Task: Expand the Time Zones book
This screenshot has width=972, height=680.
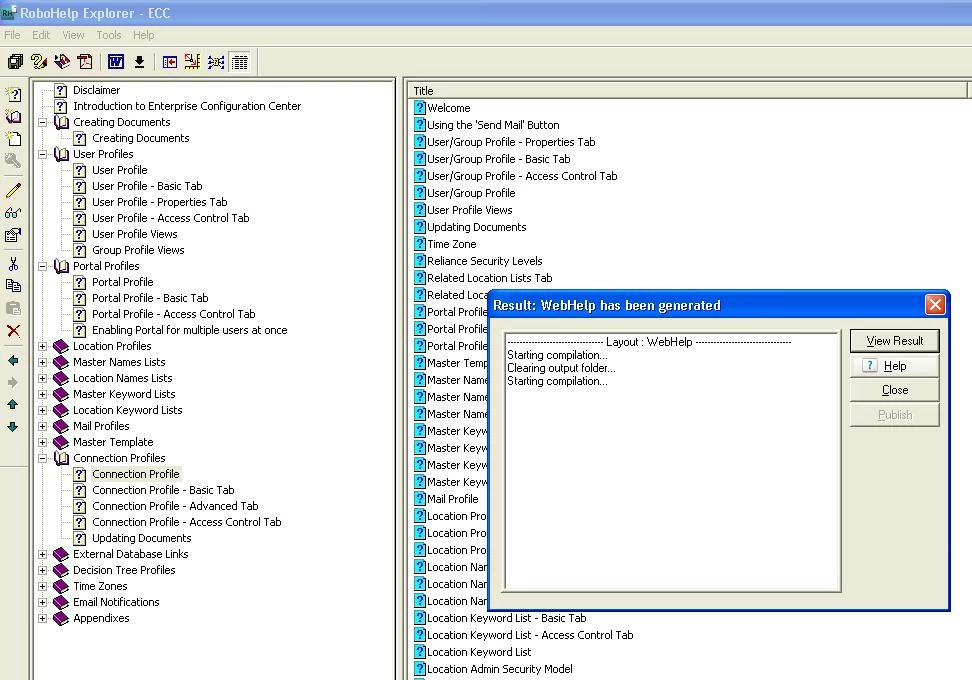Action: point(43,586)
